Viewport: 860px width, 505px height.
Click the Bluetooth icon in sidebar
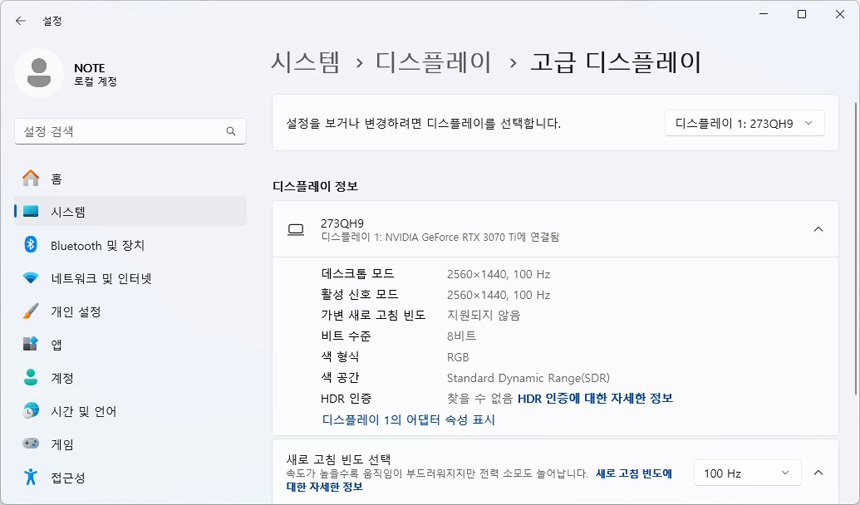31,245
